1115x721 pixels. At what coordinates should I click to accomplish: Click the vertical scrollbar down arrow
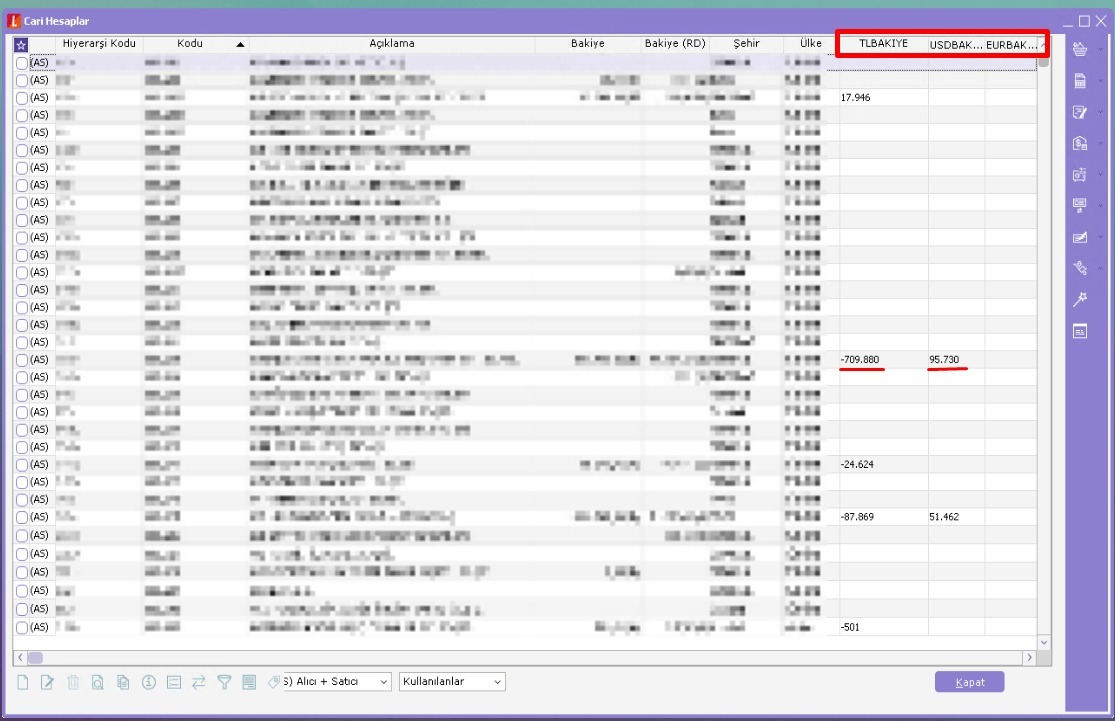1044,642
